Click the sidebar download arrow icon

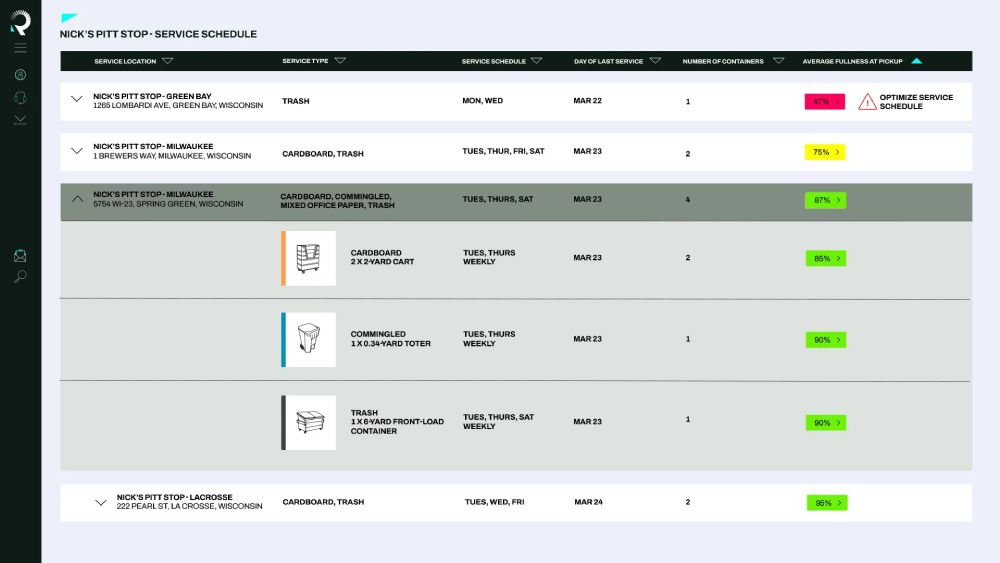pos(20,120)
